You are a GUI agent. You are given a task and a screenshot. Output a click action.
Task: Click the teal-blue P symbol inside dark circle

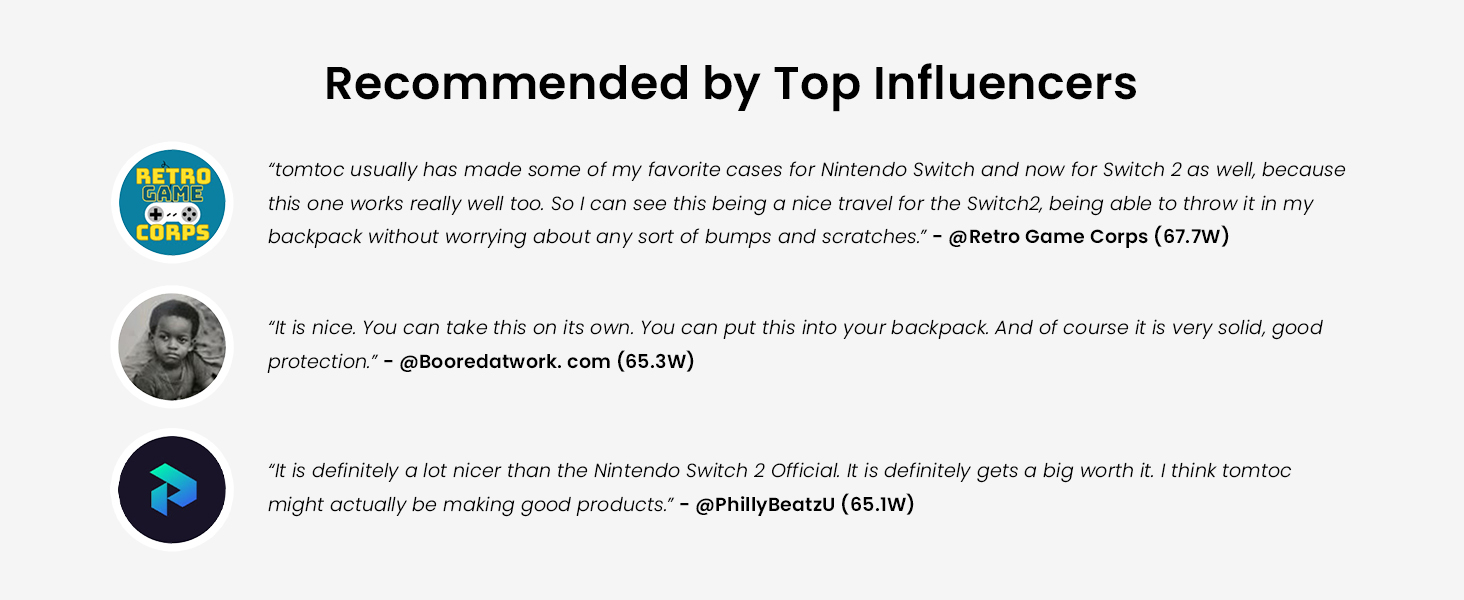coord(173,490)
